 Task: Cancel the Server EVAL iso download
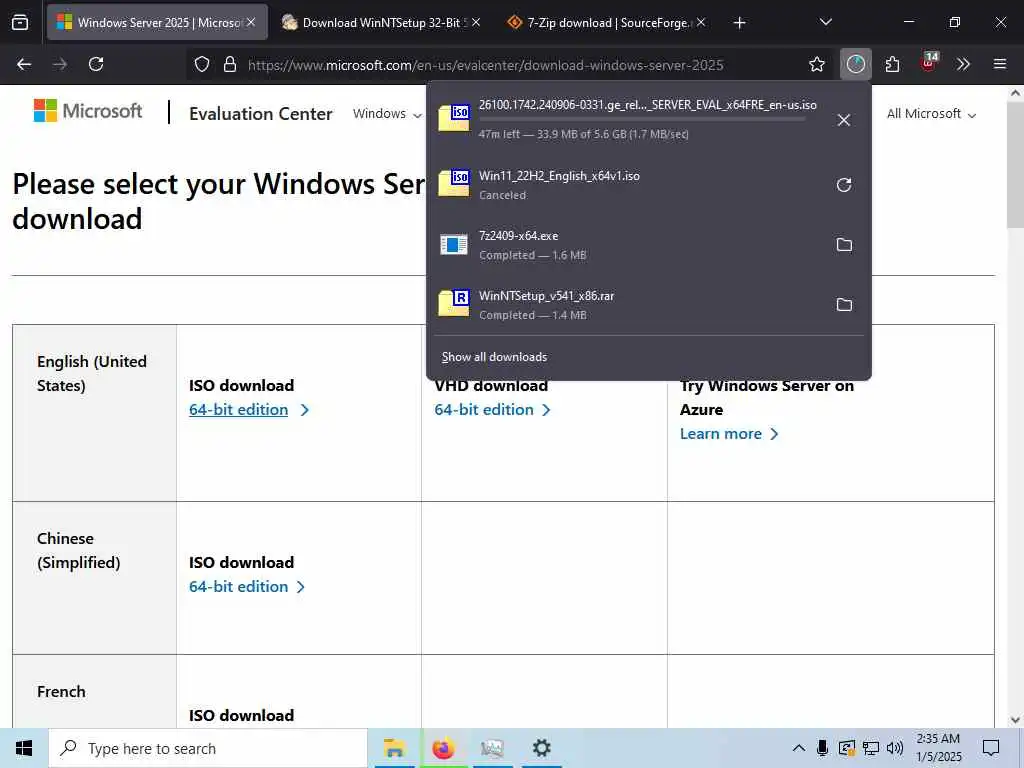tap(844, 120)
